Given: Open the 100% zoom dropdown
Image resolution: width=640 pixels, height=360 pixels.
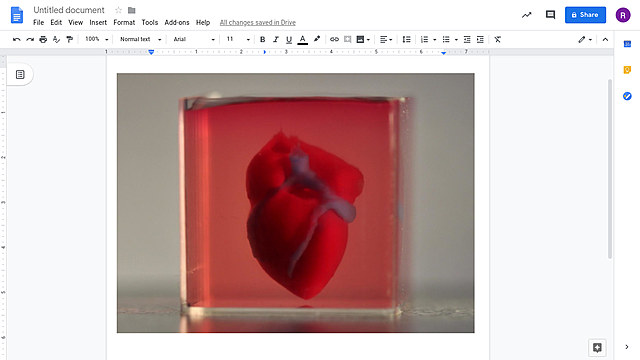Looking at the screenshot, I should (x=96, y=39).
